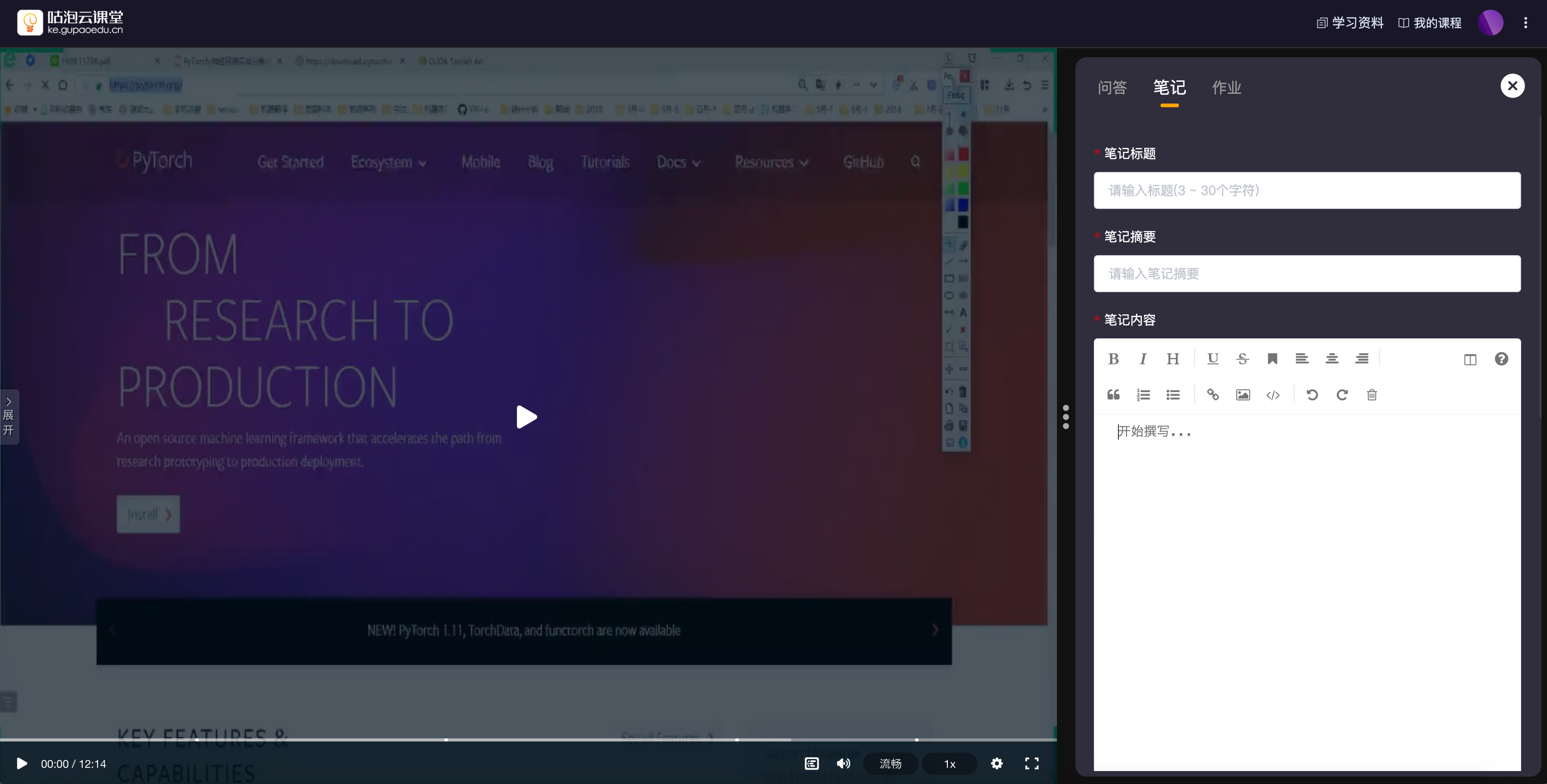Select the 笔记 tab
This screenshot has height=784, width=1547.
(x=1169, y=88)
